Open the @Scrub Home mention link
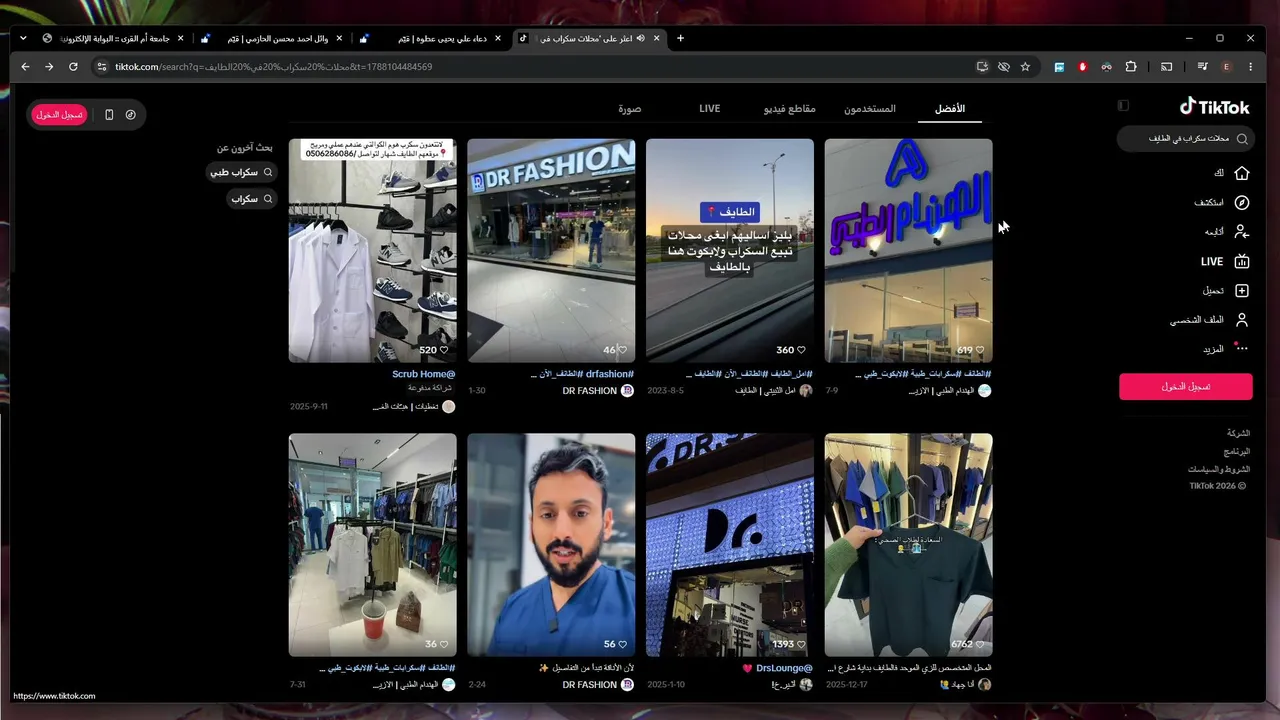The height and width of the screenshot is (720, 1280). pyautogui.click(x=424, y=374)
